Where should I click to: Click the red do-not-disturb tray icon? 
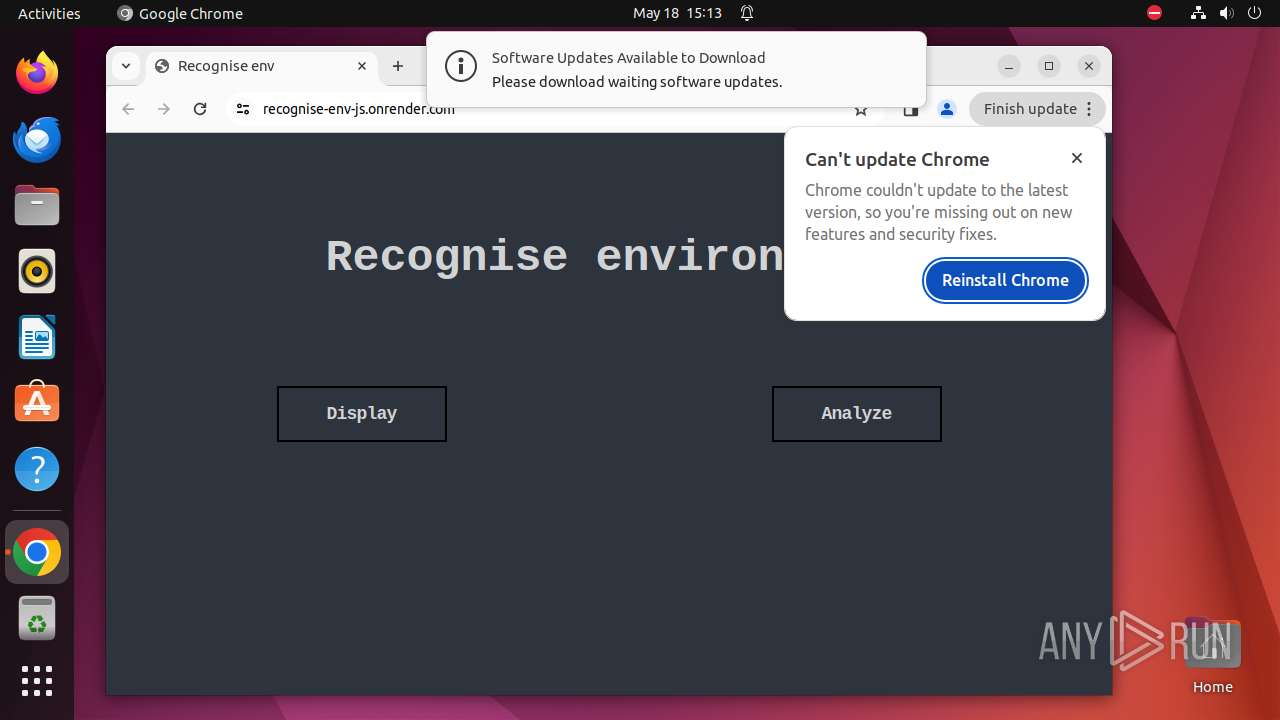coord(1155,13)
